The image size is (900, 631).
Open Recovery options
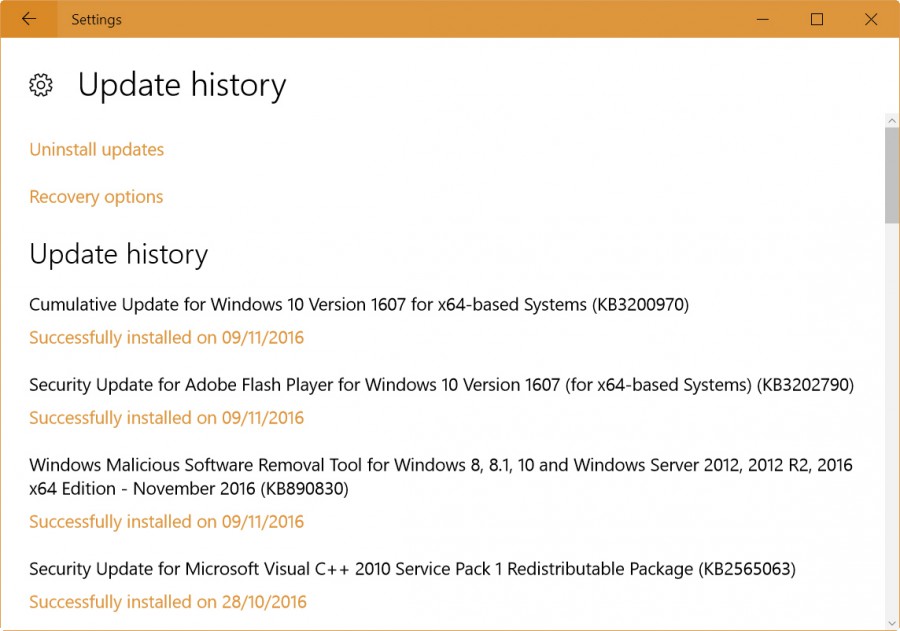[95, 196]
